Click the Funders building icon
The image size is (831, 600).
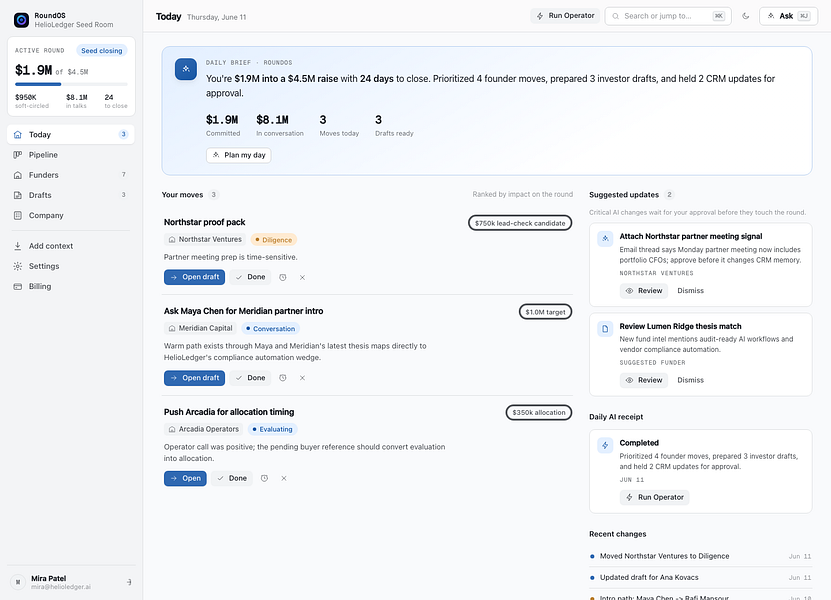pos(17,175)
